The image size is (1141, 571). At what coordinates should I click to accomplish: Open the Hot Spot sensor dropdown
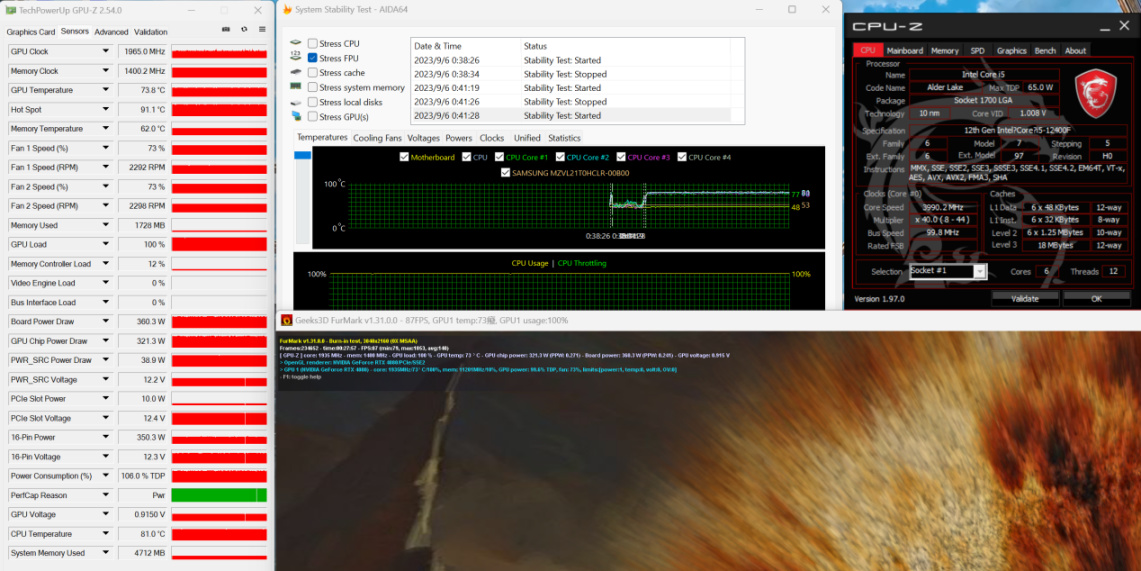tap(106, 110)
